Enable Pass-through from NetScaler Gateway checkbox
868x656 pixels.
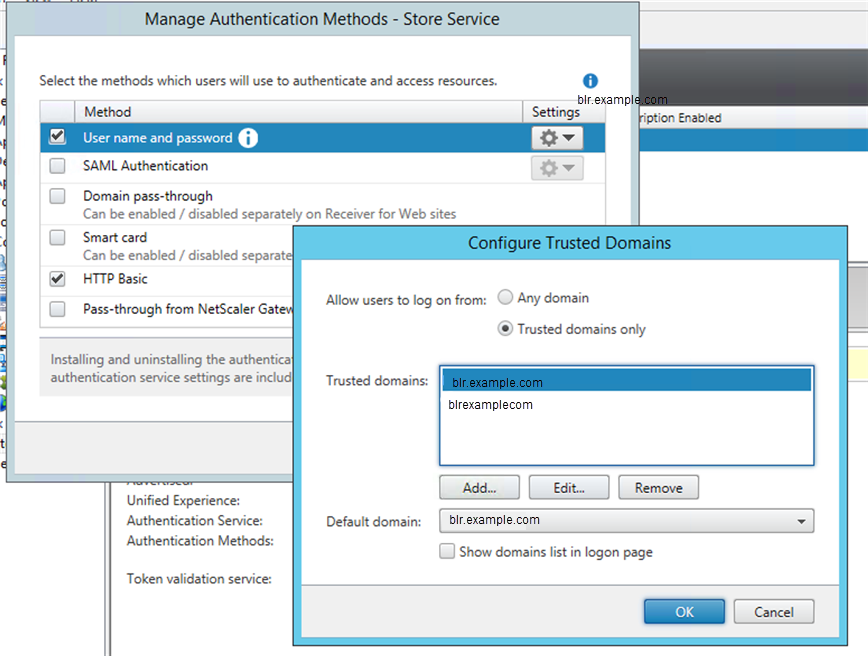(58, 309)
